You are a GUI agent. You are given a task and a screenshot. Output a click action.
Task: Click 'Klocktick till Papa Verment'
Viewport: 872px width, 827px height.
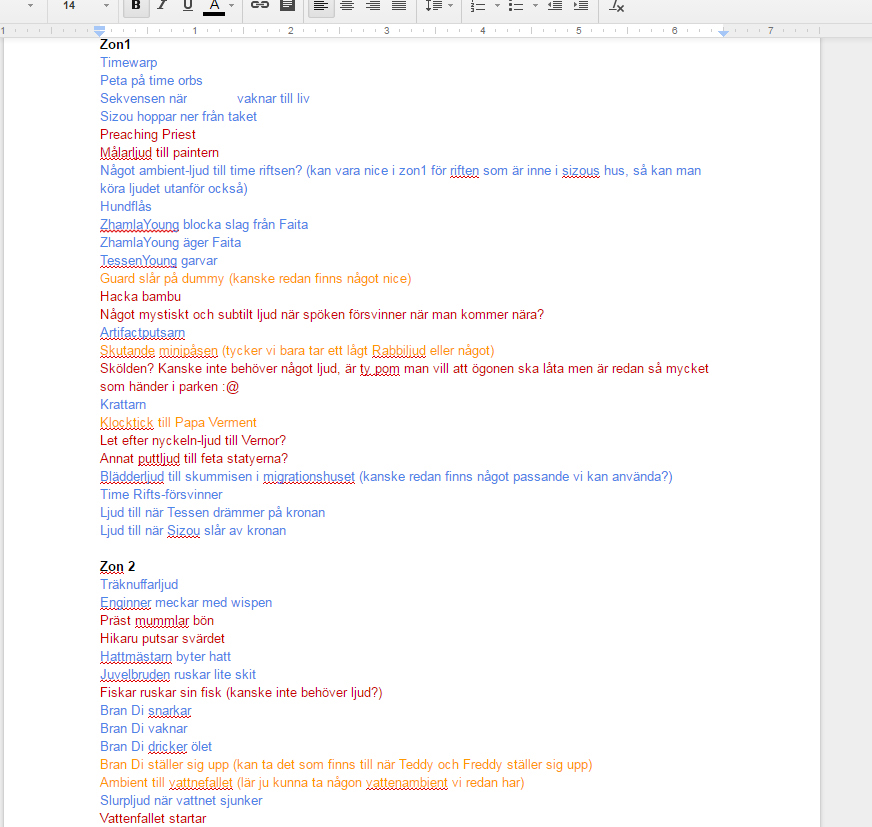click(x=178, y=423)
